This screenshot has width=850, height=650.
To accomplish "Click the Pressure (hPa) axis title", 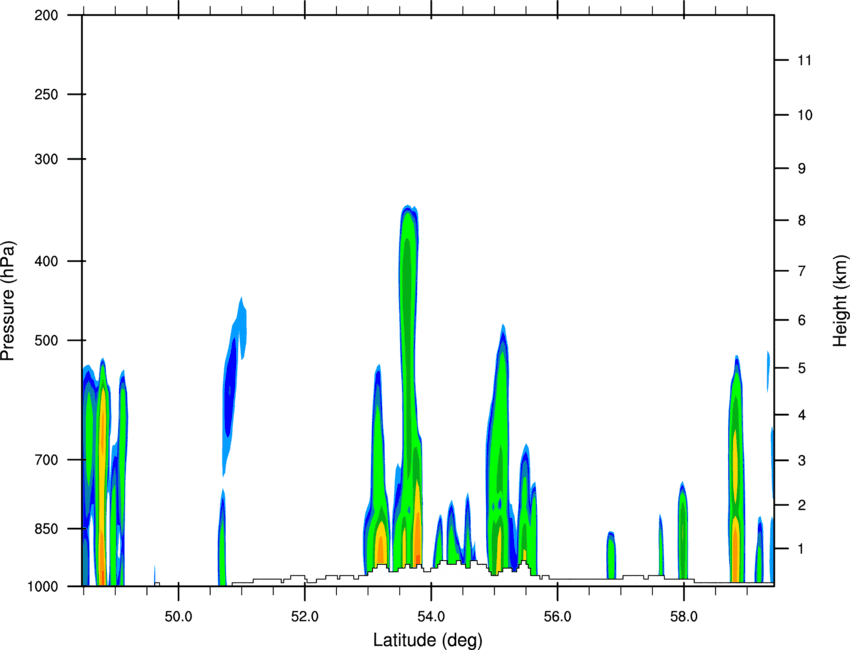I will [8, 301].
